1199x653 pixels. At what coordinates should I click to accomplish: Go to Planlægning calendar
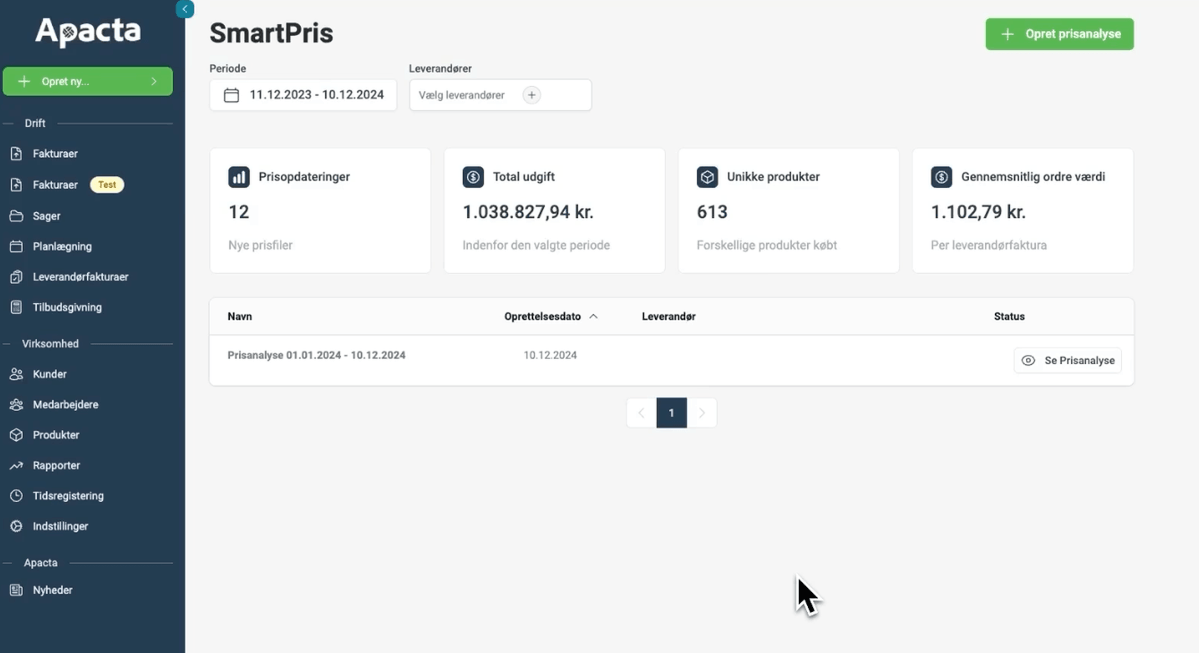point(62,246)
